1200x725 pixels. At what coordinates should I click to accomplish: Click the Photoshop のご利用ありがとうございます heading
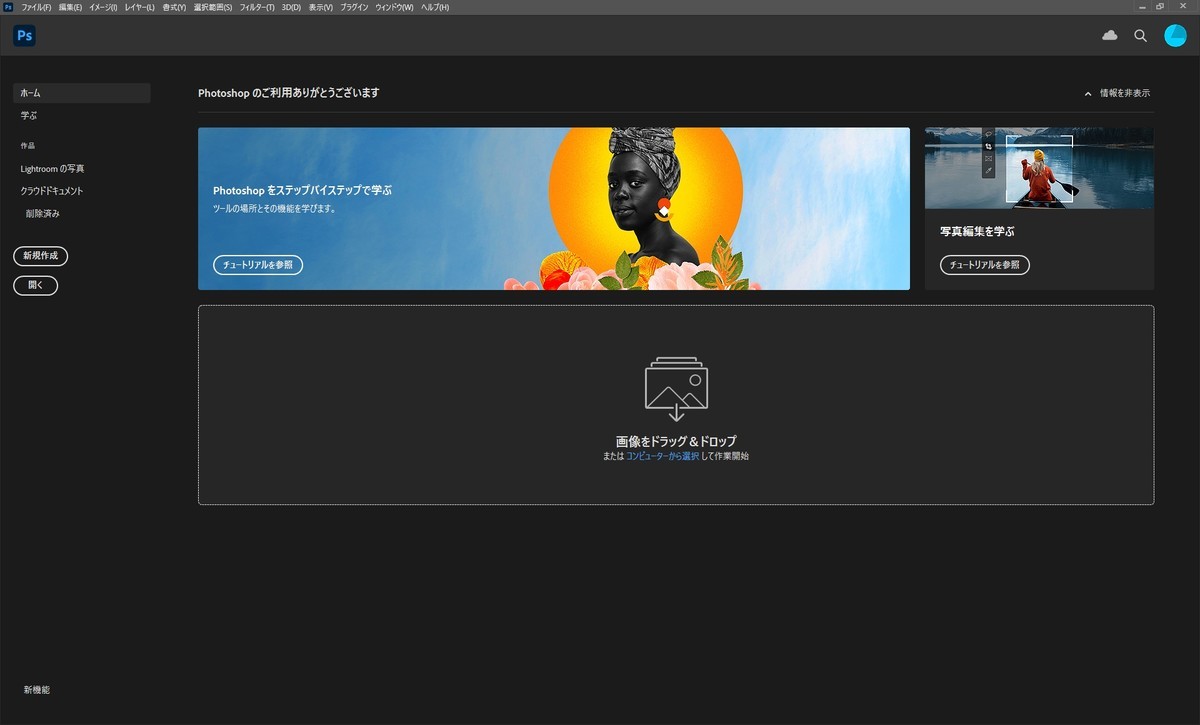[289, 93]
